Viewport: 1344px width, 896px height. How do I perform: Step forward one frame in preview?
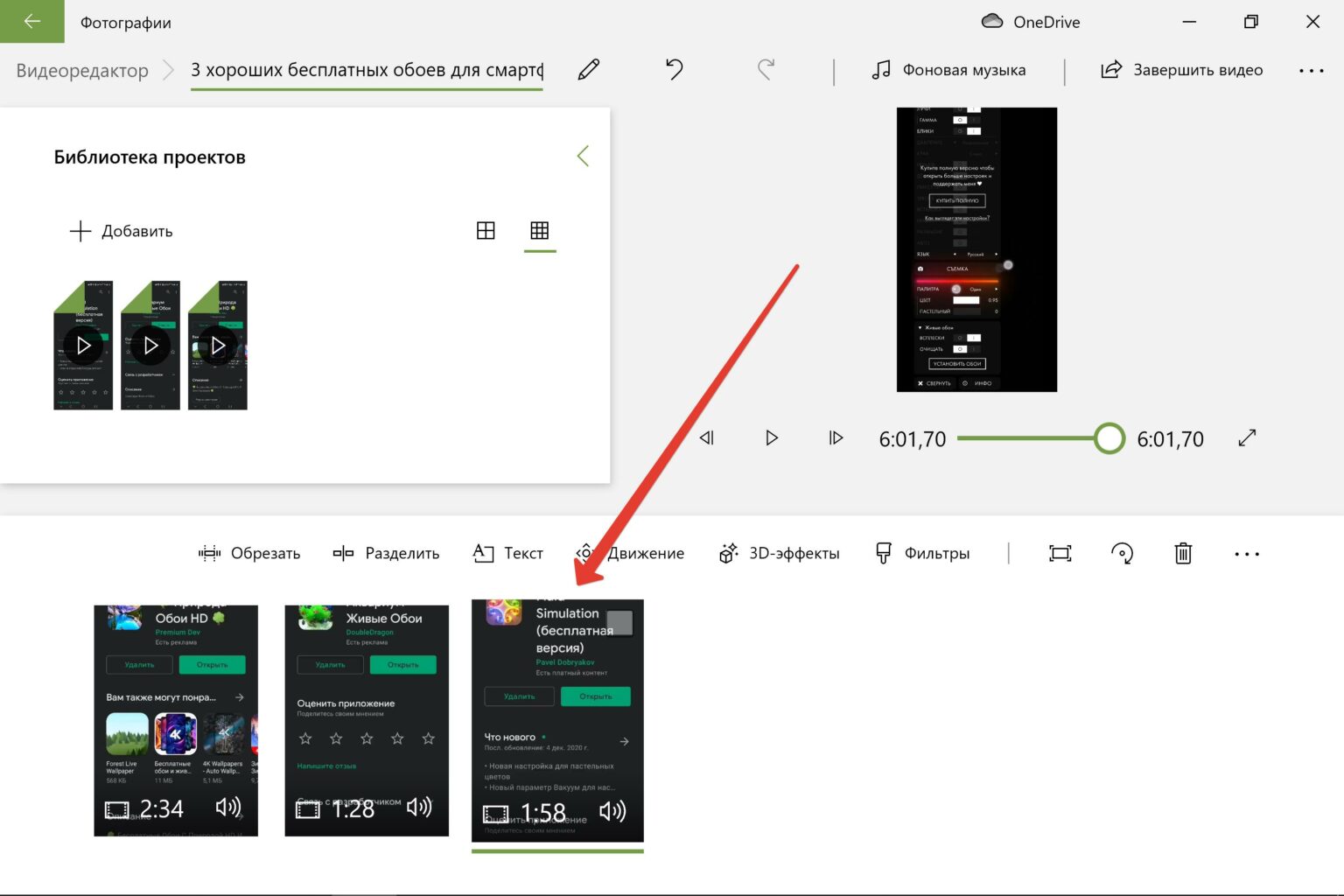click(x=836, y=437)
